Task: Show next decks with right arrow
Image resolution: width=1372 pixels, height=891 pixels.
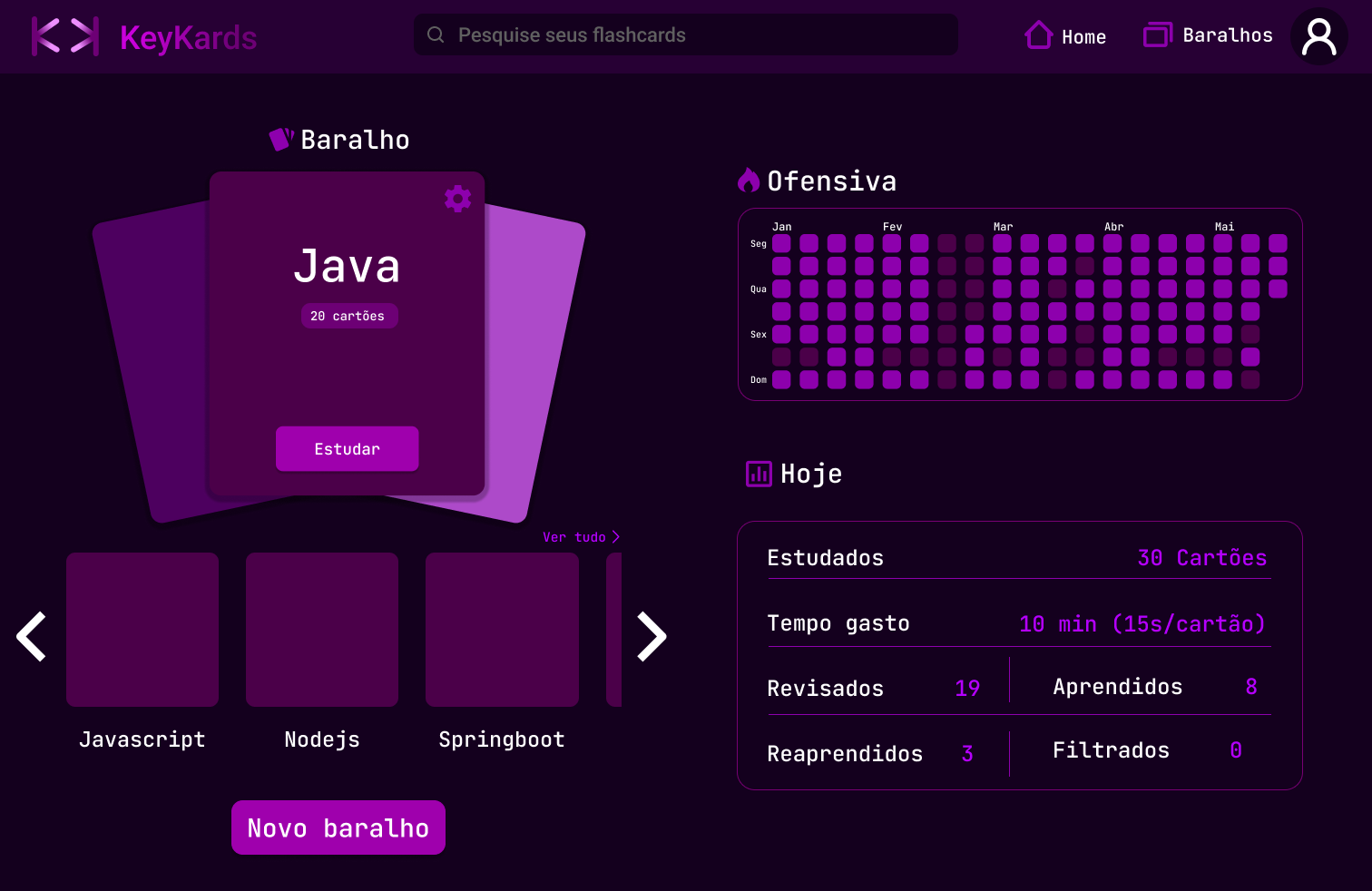Action: point(652,636)
